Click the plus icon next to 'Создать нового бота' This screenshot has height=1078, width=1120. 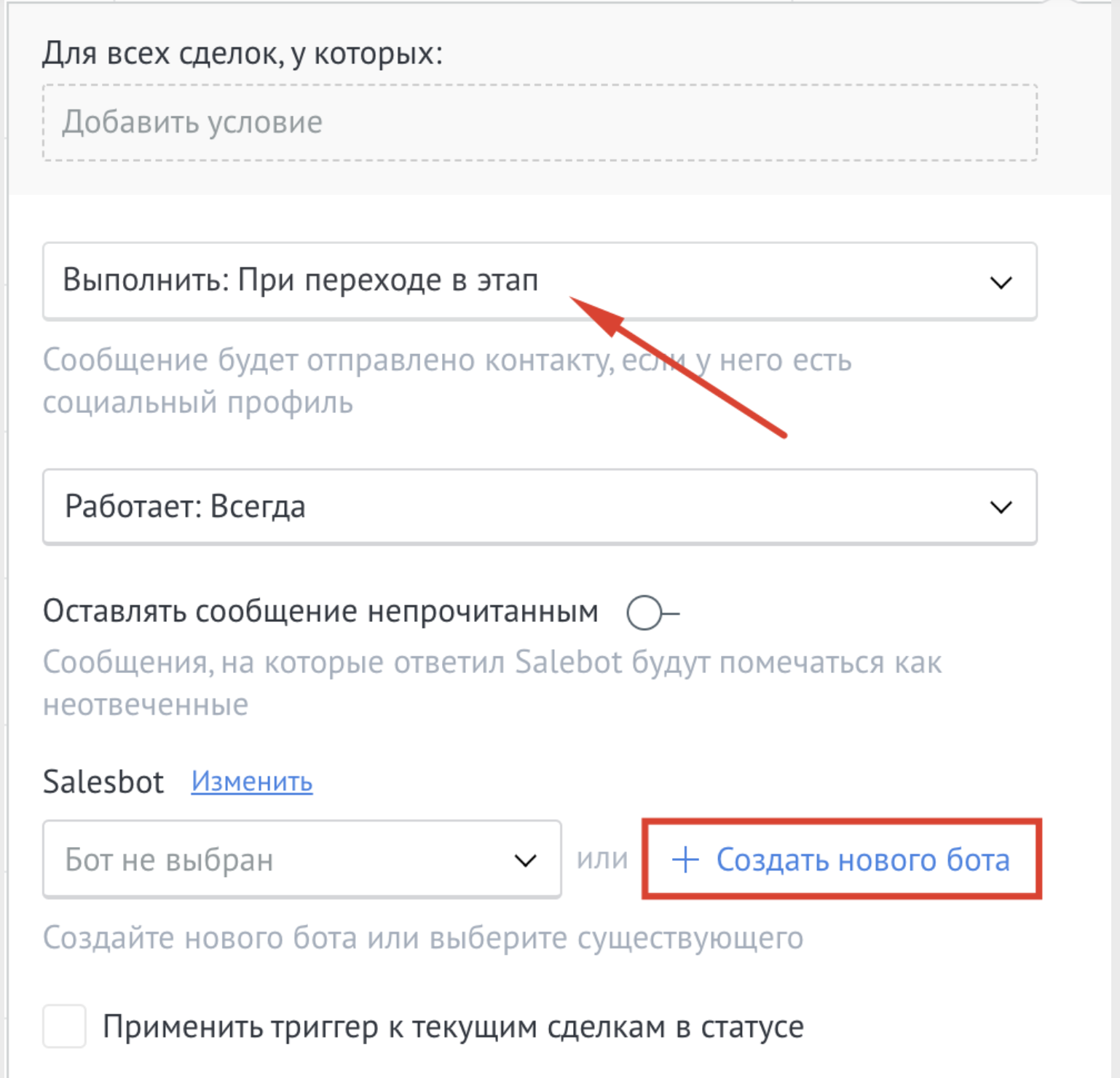pyautogui.click(x=685, y=860)
